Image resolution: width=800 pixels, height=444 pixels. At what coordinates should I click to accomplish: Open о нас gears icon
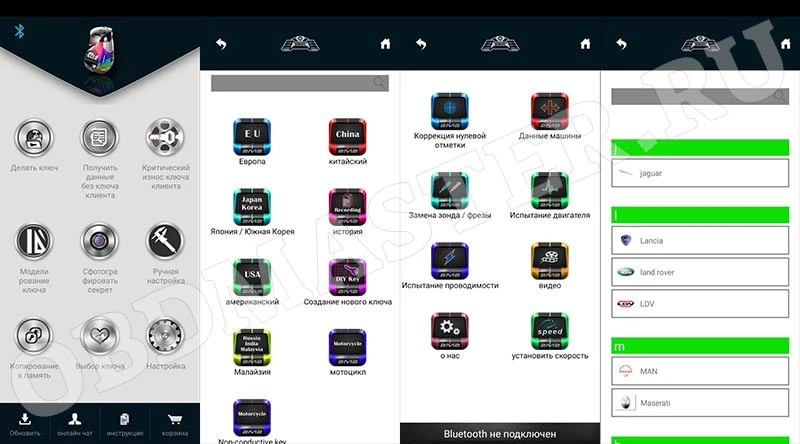point(449,331)
